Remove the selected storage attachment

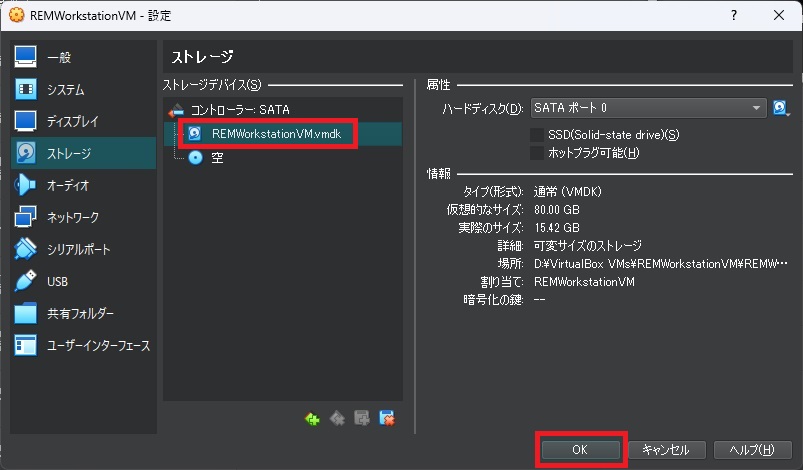click(387, 418)
